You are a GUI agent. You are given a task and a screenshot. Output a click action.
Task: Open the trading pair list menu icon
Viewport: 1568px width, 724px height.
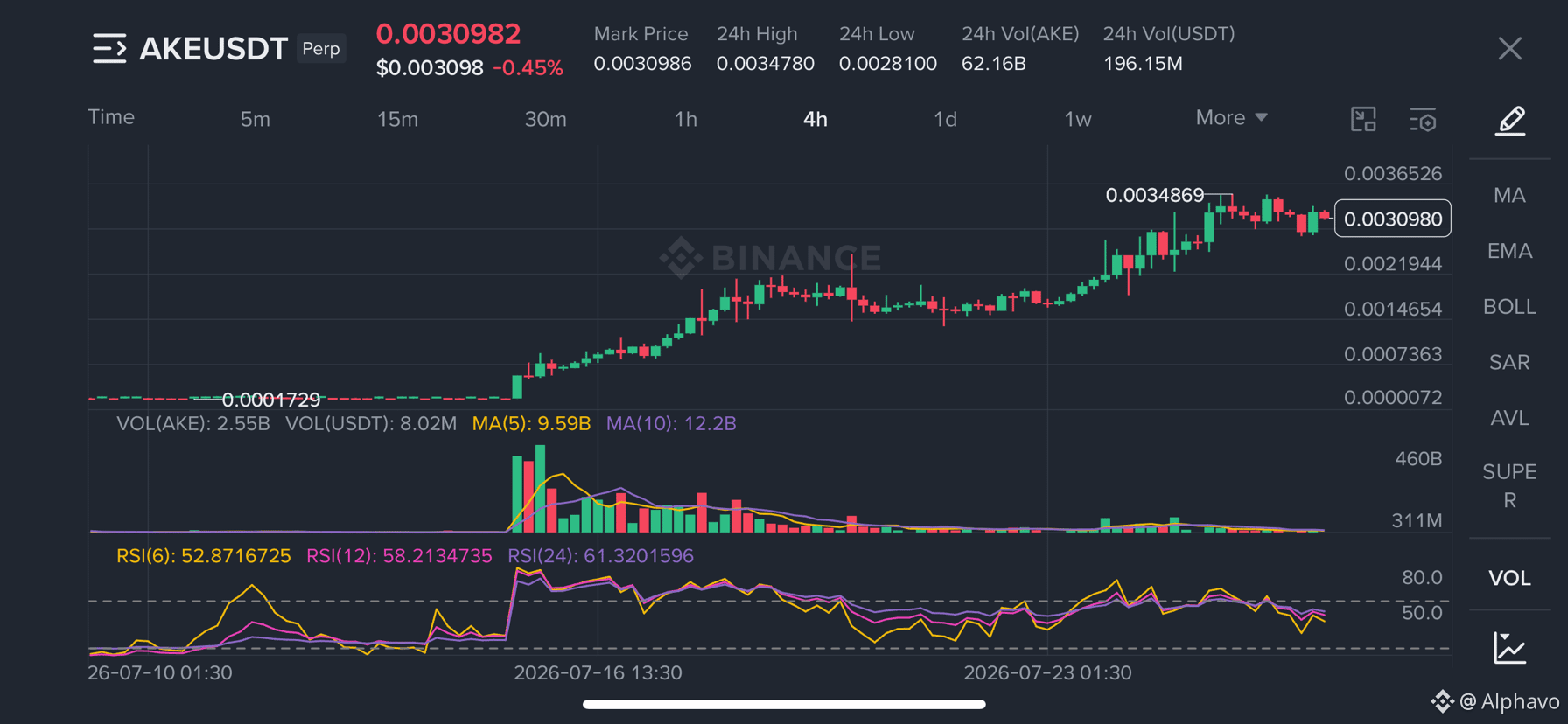click(x=109, y=48)
